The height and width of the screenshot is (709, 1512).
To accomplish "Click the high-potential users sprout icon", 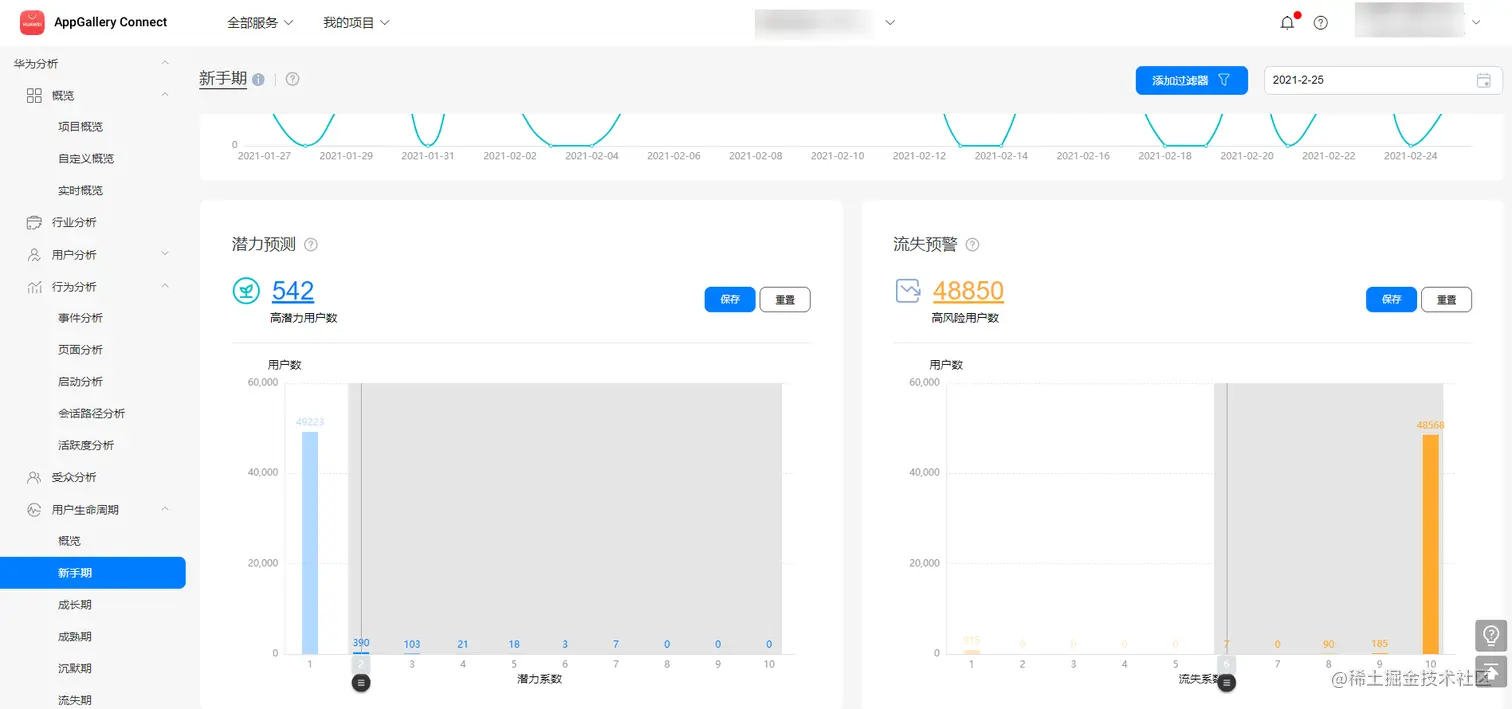I will click(246, 291).
